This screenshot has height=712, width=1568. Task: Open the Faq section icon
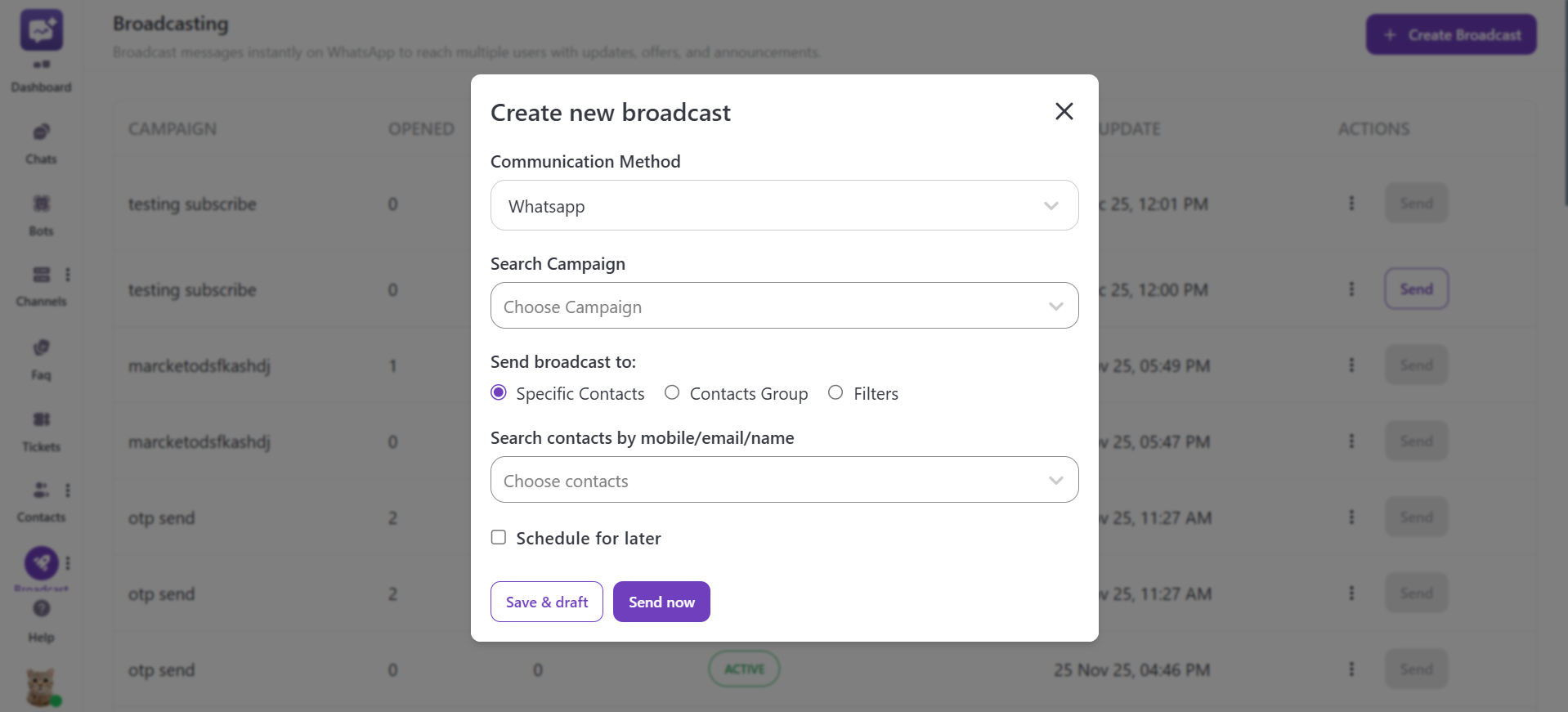[41, 347]
